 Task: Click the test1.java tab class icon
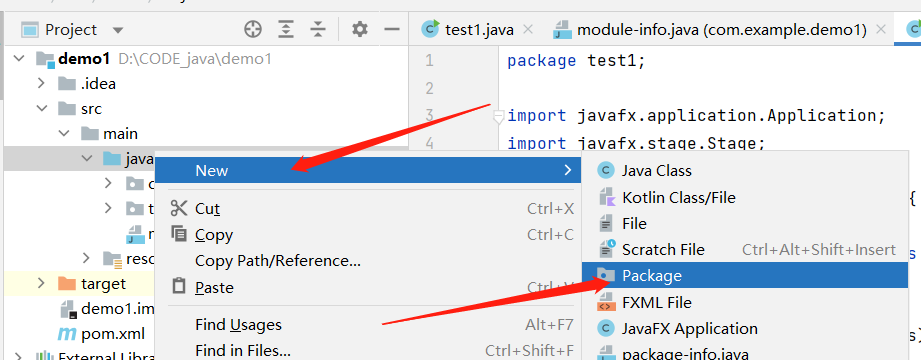432,29
